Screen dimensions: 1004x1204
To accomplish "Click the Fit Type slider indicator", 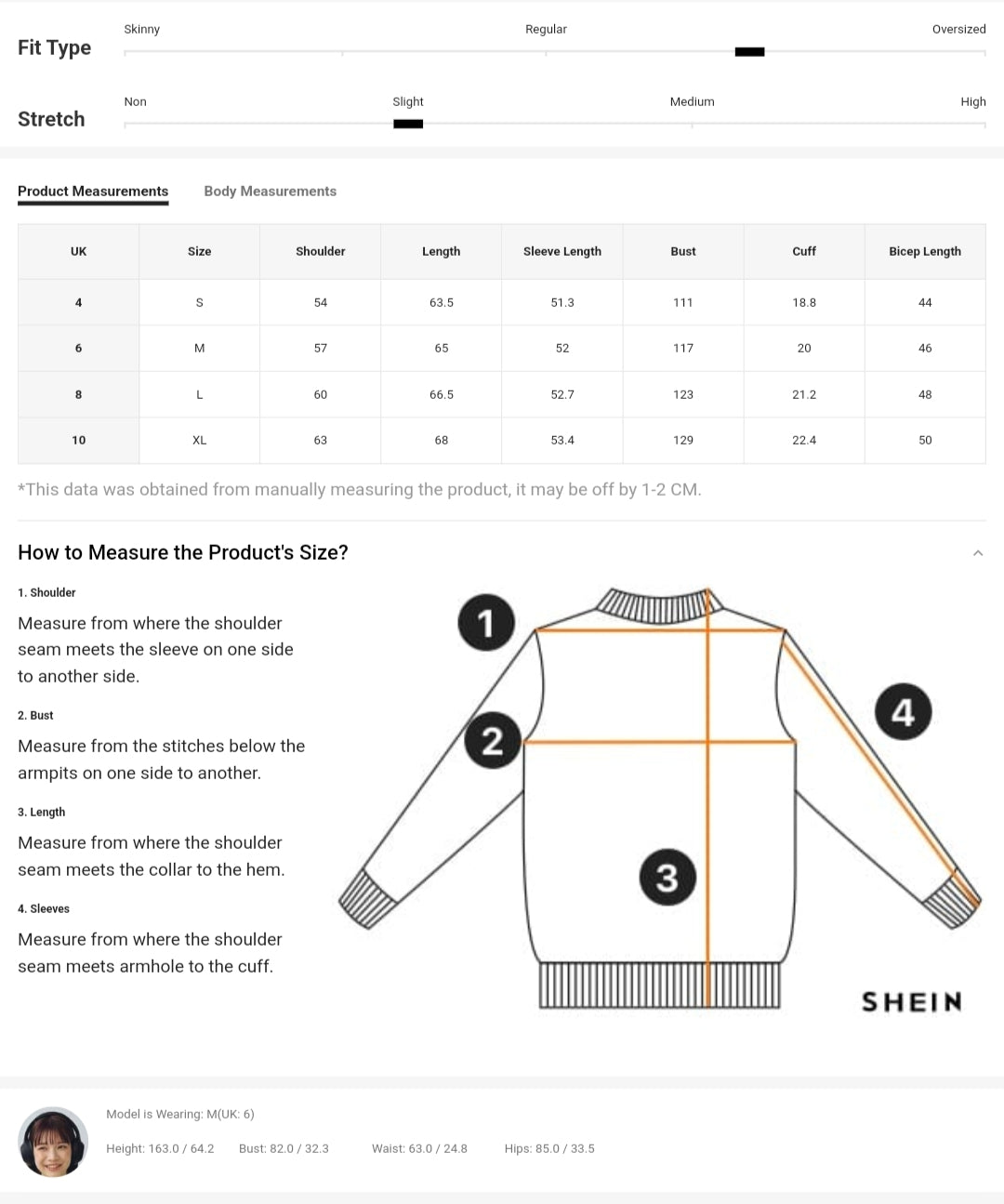I will (x=749, y=52).
